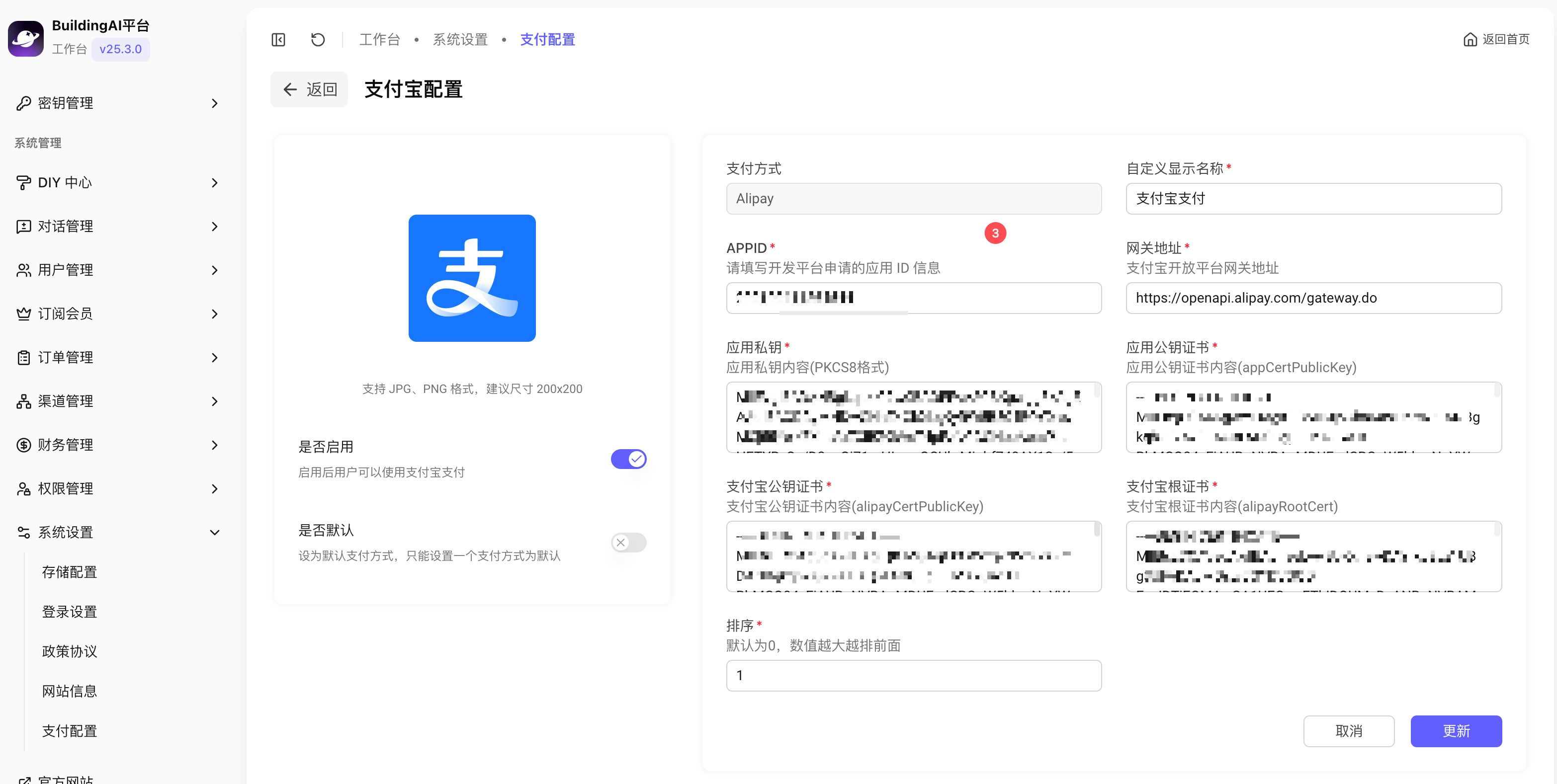This screenshot has height=784, width=1557.
Task: Expand the 订单管理 chevron
Action: tap(215, 358)
